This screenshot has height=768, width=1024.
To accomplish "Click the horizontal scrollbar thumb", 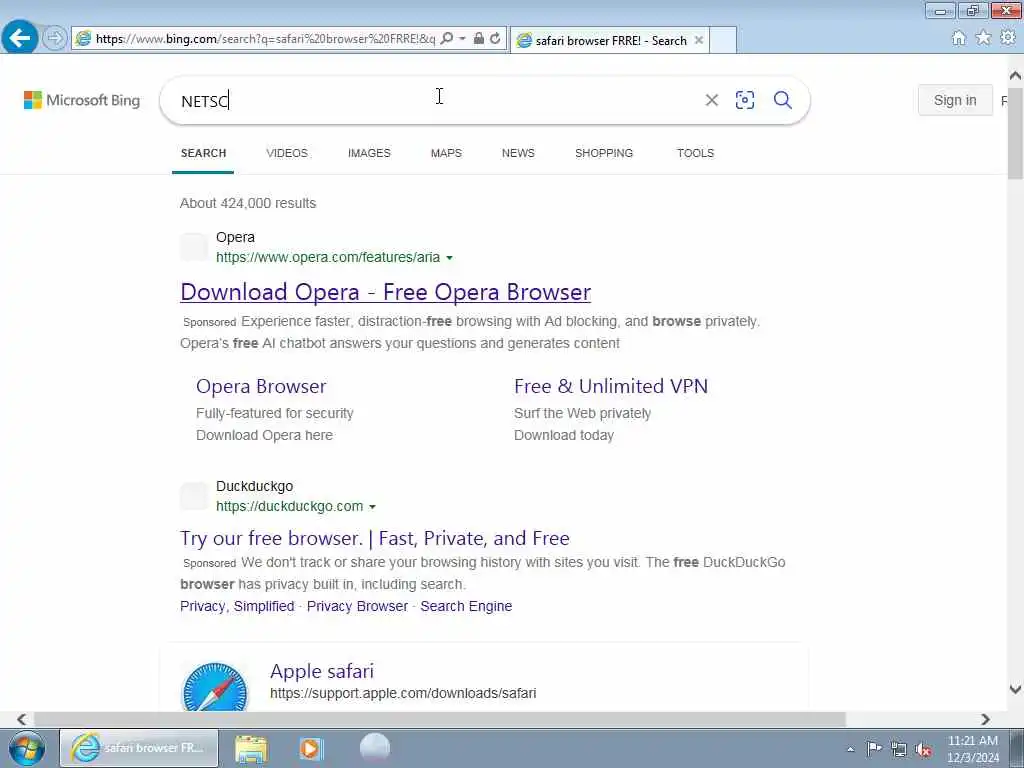I will tap(440, 719).
